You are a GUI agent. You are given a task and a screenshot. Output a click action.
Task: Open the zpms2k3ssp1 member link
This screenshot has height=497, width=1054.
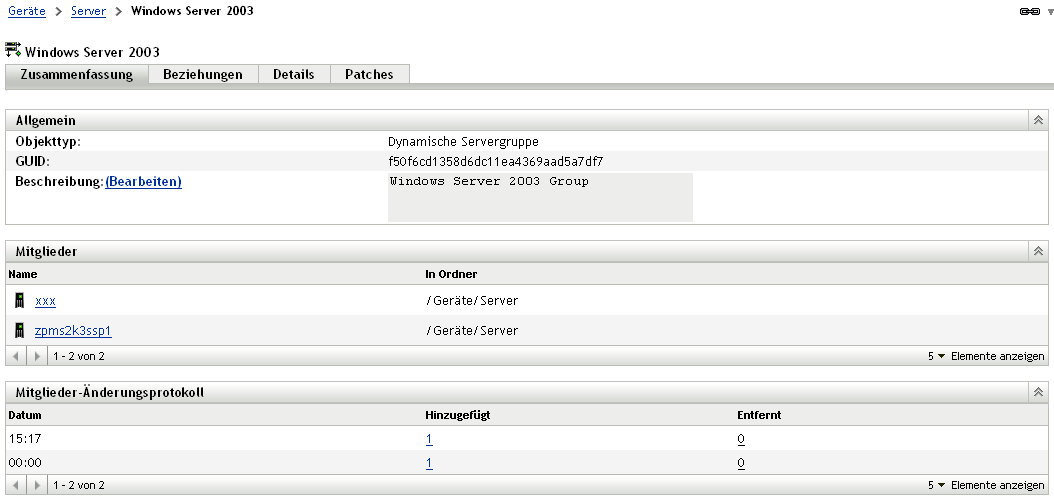point(73,330)
